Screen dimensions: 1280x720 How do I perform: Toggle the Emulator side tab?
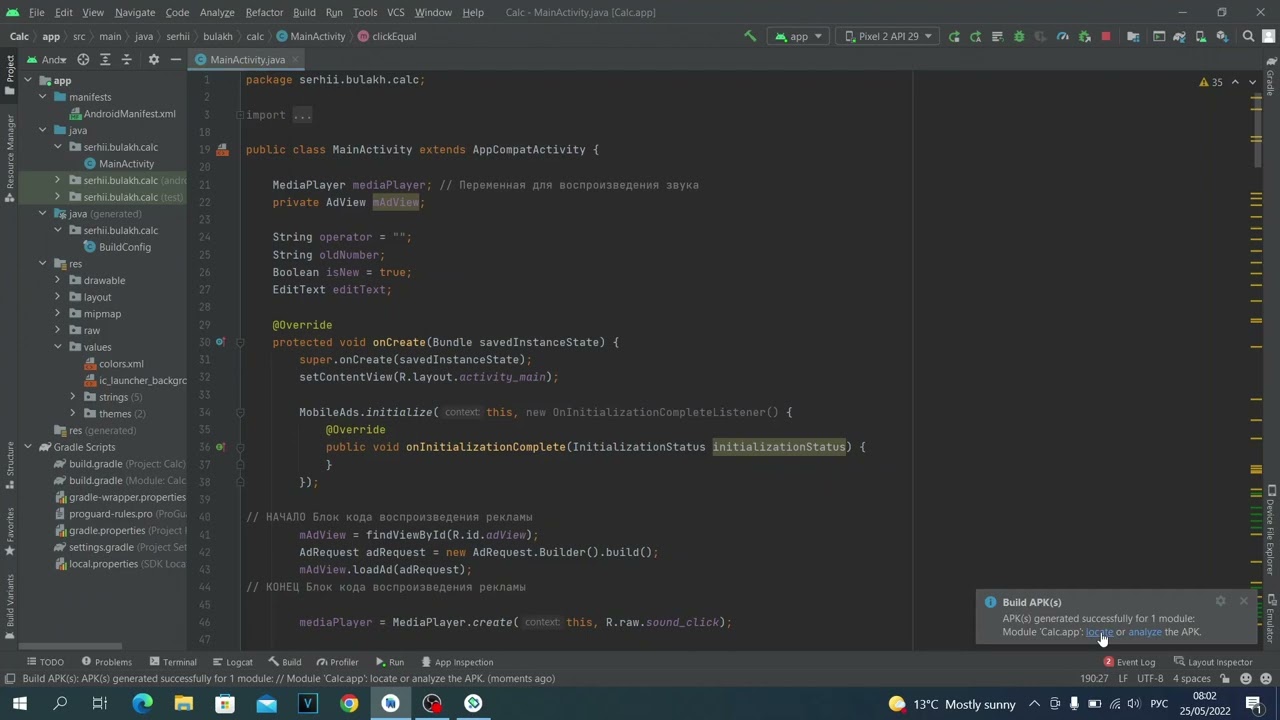(x=1271, y=617)
